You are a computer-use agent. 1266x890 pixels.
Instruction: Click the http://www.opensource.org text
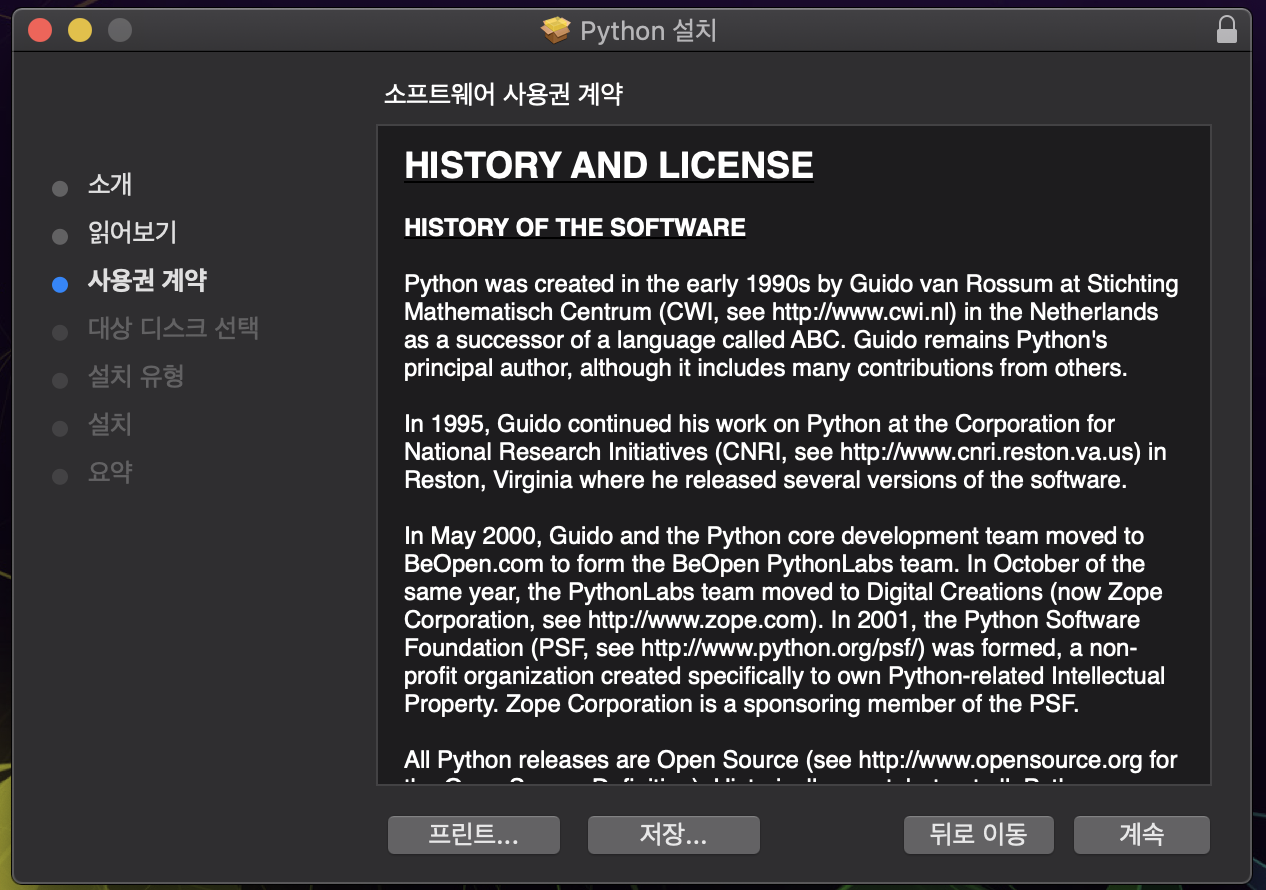1000,760
